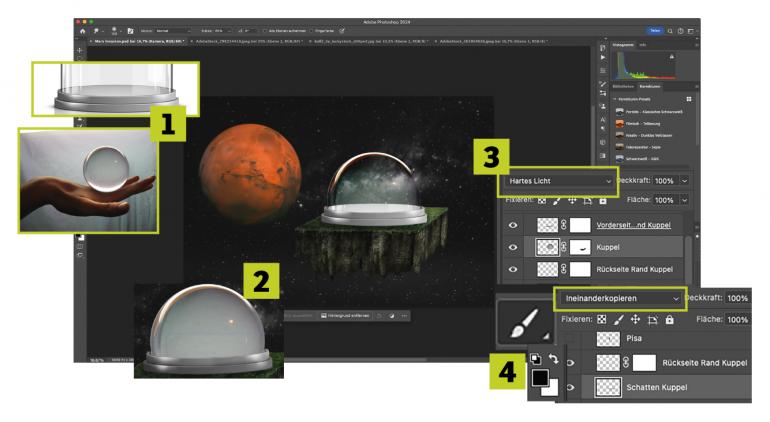Toggle the Brush Settings panel icon in options bar
The height and width of the screenshot is (422, 770).
130,31
